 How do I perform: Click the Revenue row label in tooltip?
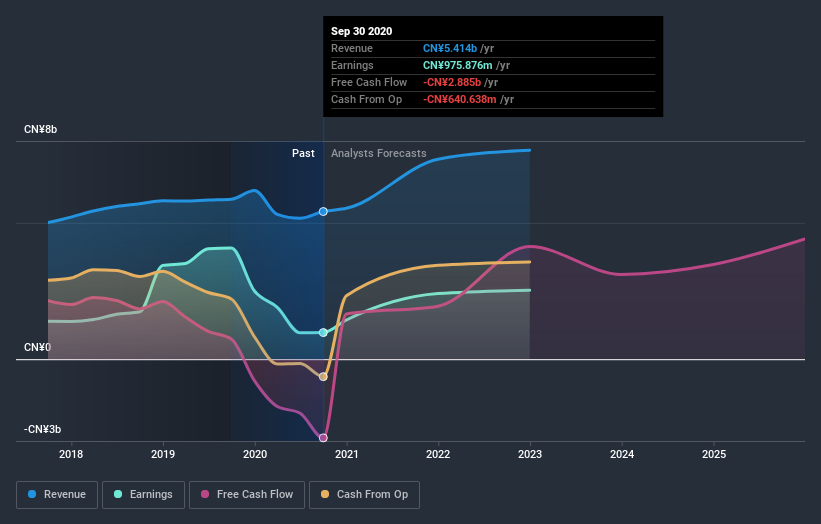[x=352, y=48]
